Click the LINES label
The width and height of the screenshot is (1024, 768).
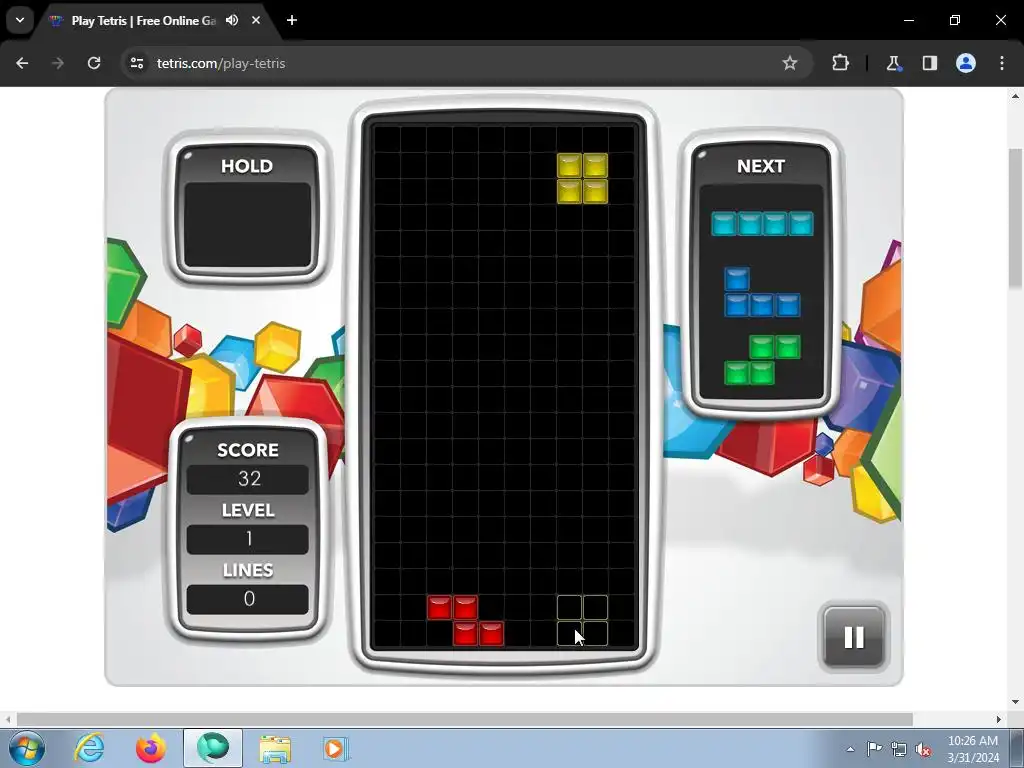[248, 570]
